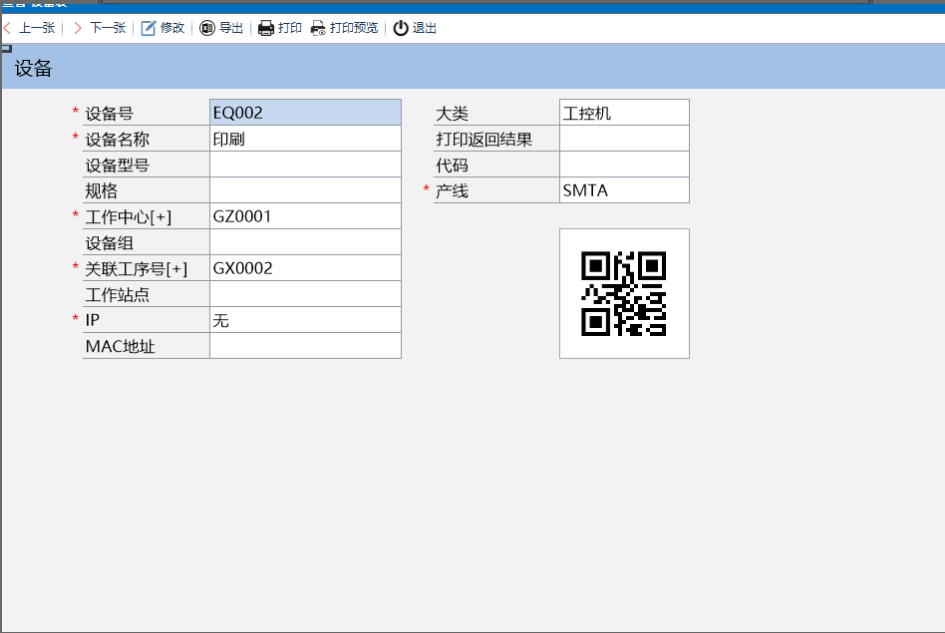Click the print preview icon

pyautogui.click(x=318, y=28)
